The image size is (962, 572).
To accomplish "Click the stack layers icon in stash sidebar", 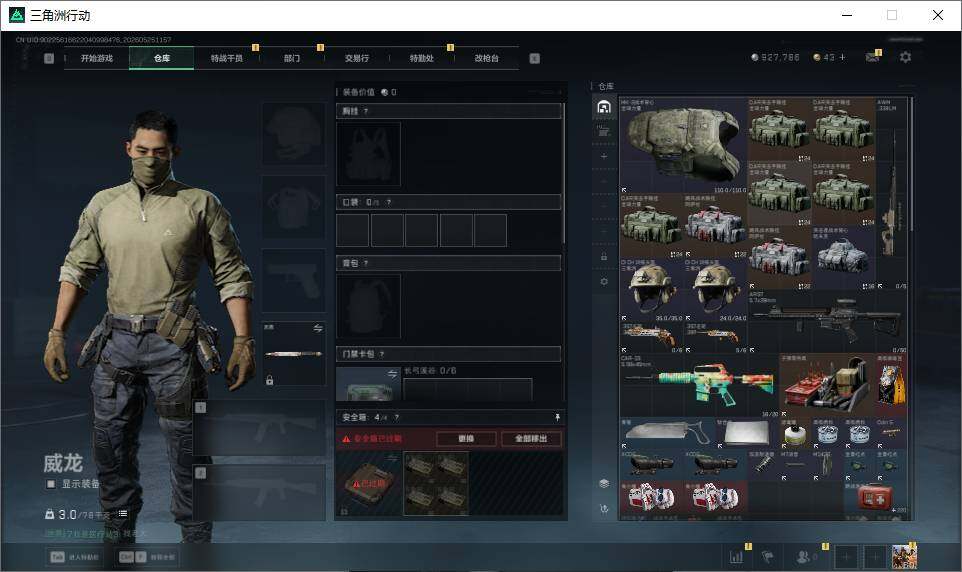I will point(604,484).
